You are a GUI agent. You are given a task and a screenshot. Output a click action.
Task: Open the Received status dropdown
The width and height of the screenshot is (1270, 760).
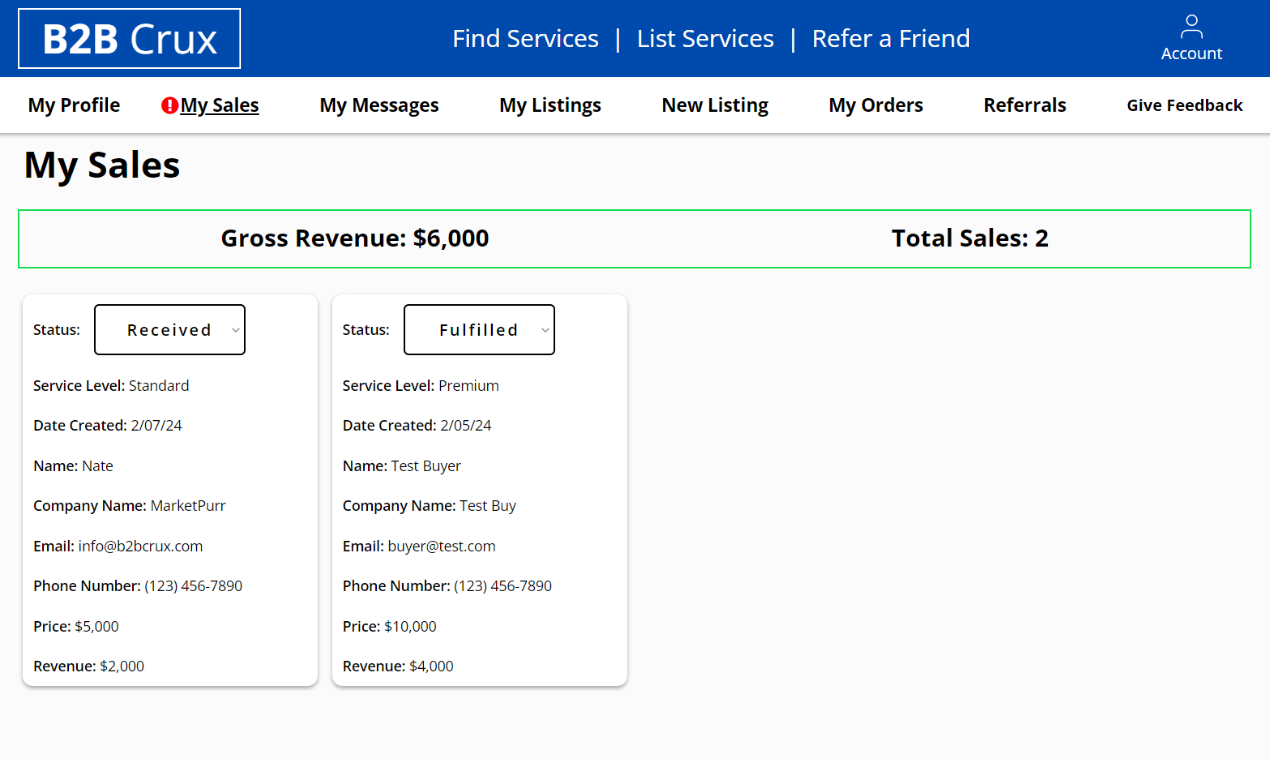[x=170, y=329]
